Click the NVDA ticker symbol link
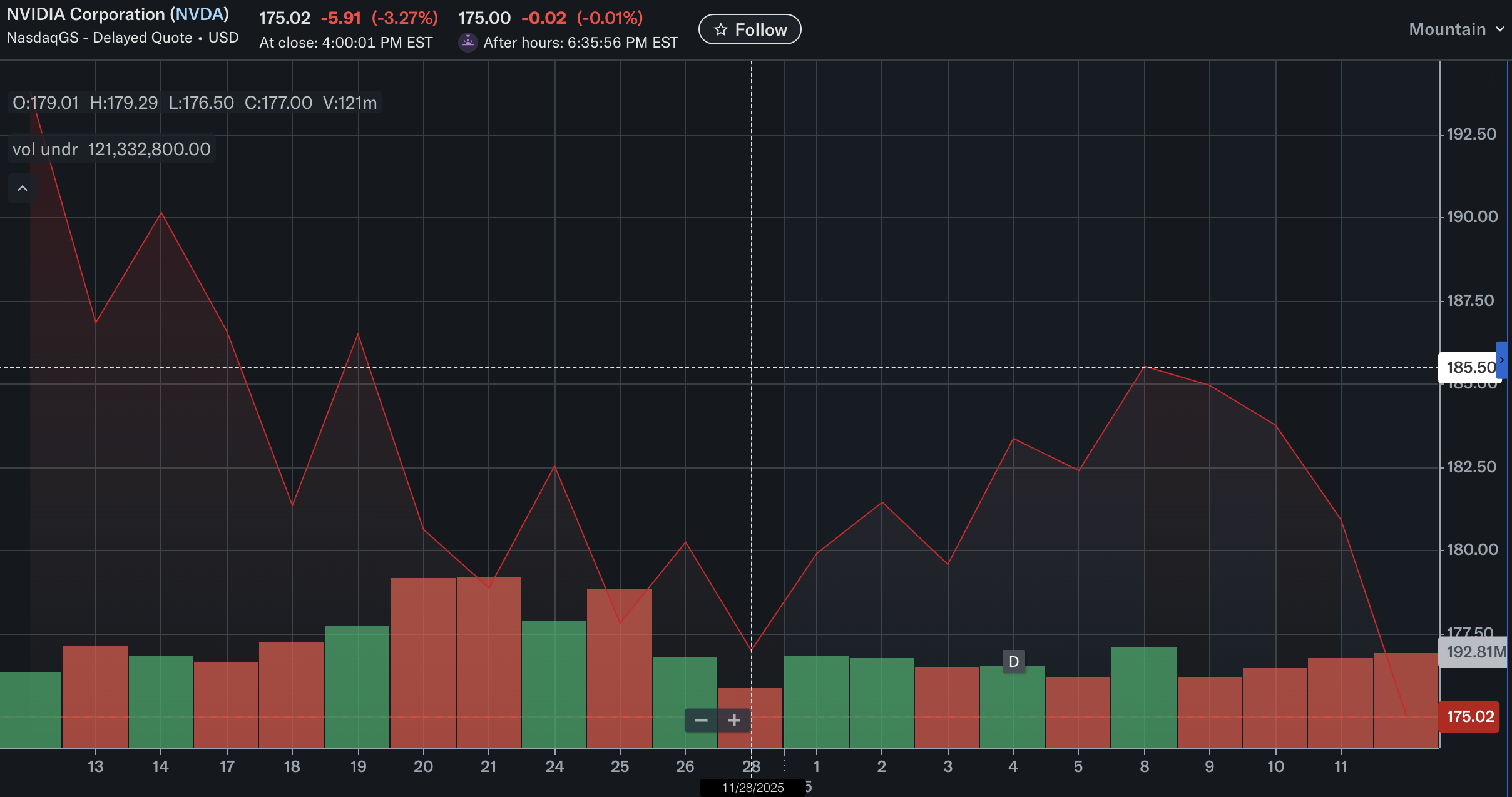This screenshot has height=797, width=1512. click(200, 14)
